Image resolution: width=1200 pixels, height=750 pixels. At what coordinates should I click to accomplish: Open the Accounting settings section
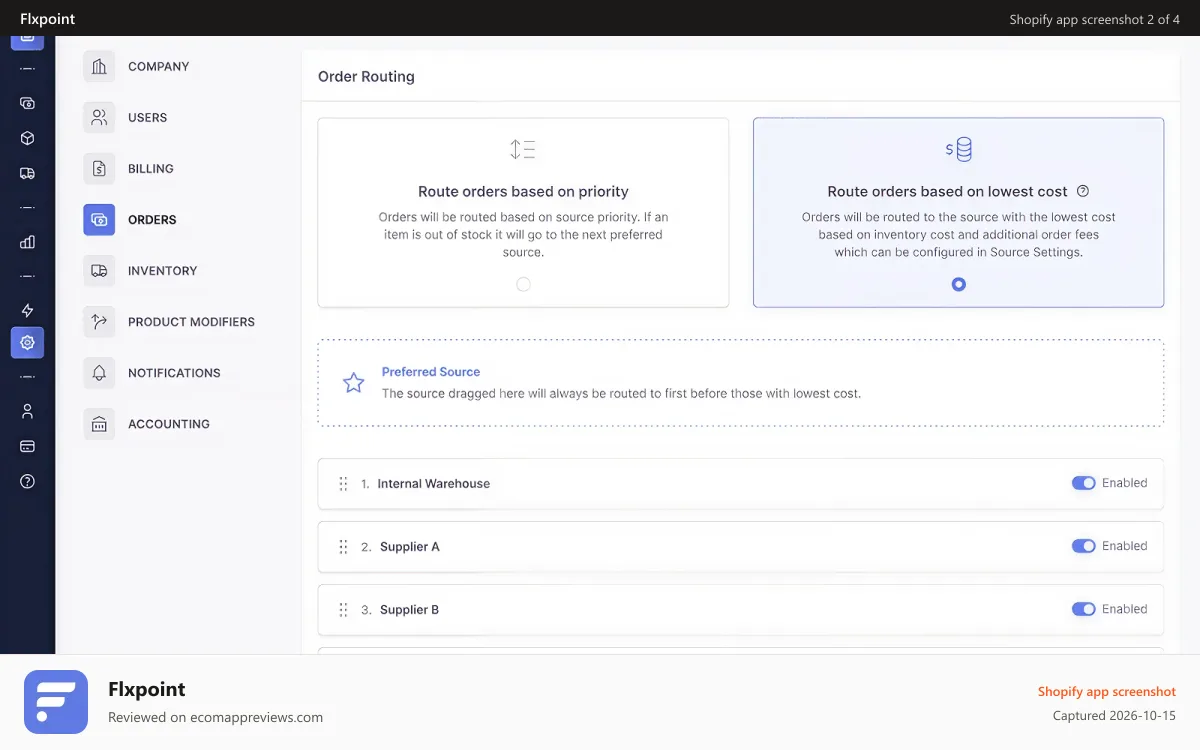[146, 424]
